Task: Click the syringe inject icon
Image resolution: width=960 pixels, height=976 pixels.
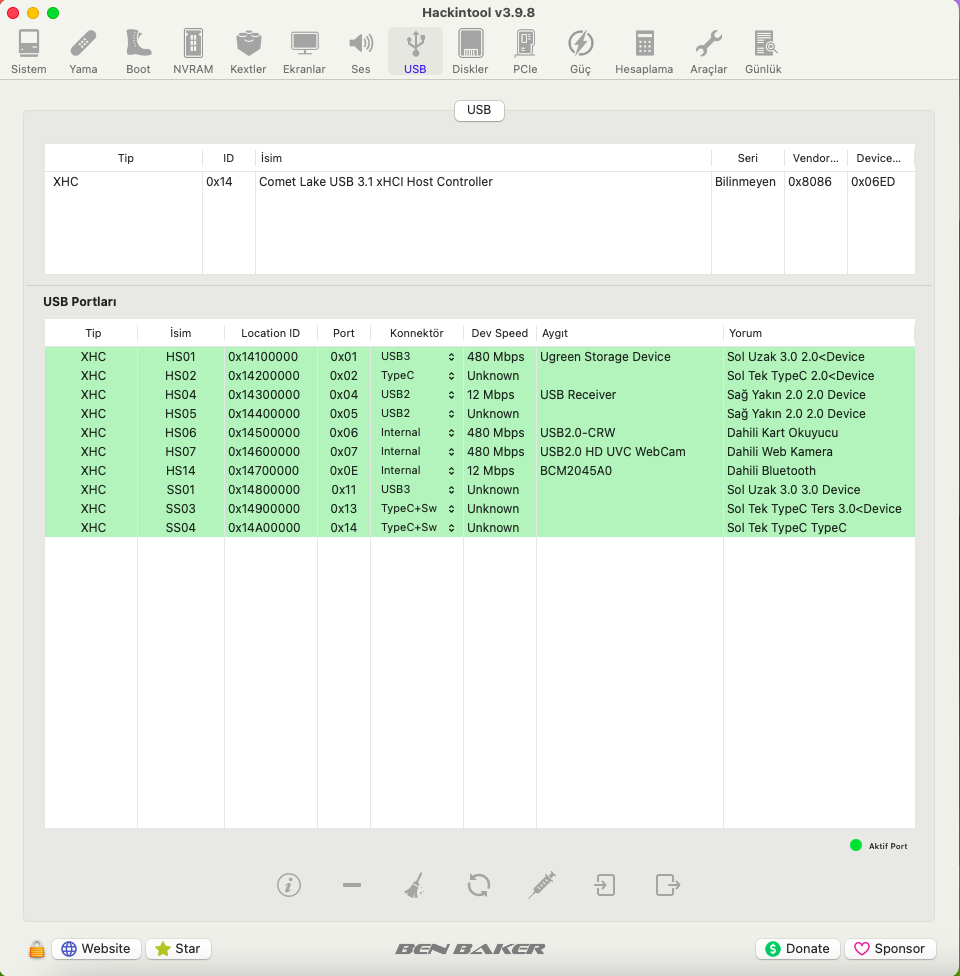Action: click(542, 885)
